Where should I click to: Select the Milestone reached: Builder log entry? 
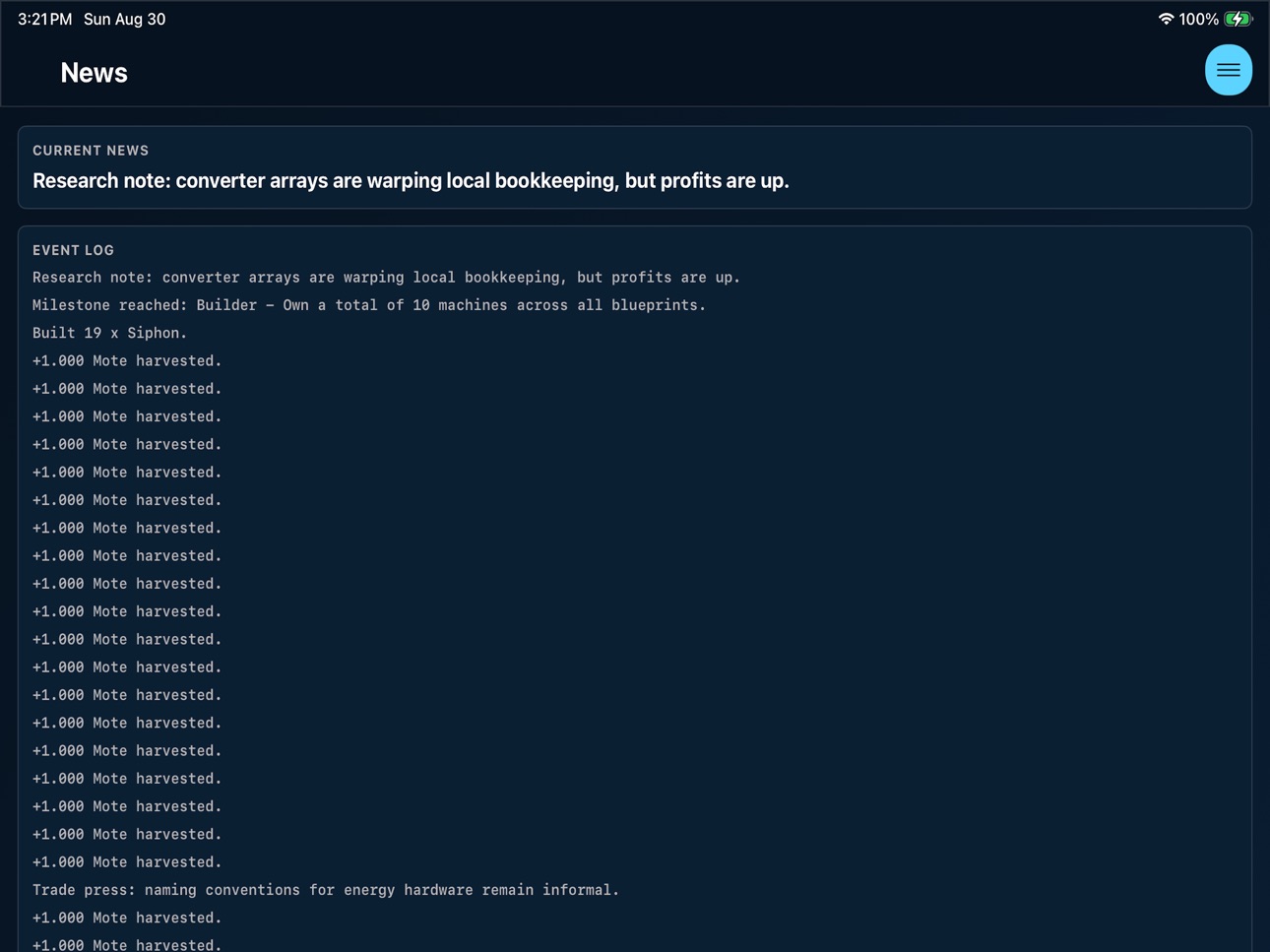coord(369,305)
